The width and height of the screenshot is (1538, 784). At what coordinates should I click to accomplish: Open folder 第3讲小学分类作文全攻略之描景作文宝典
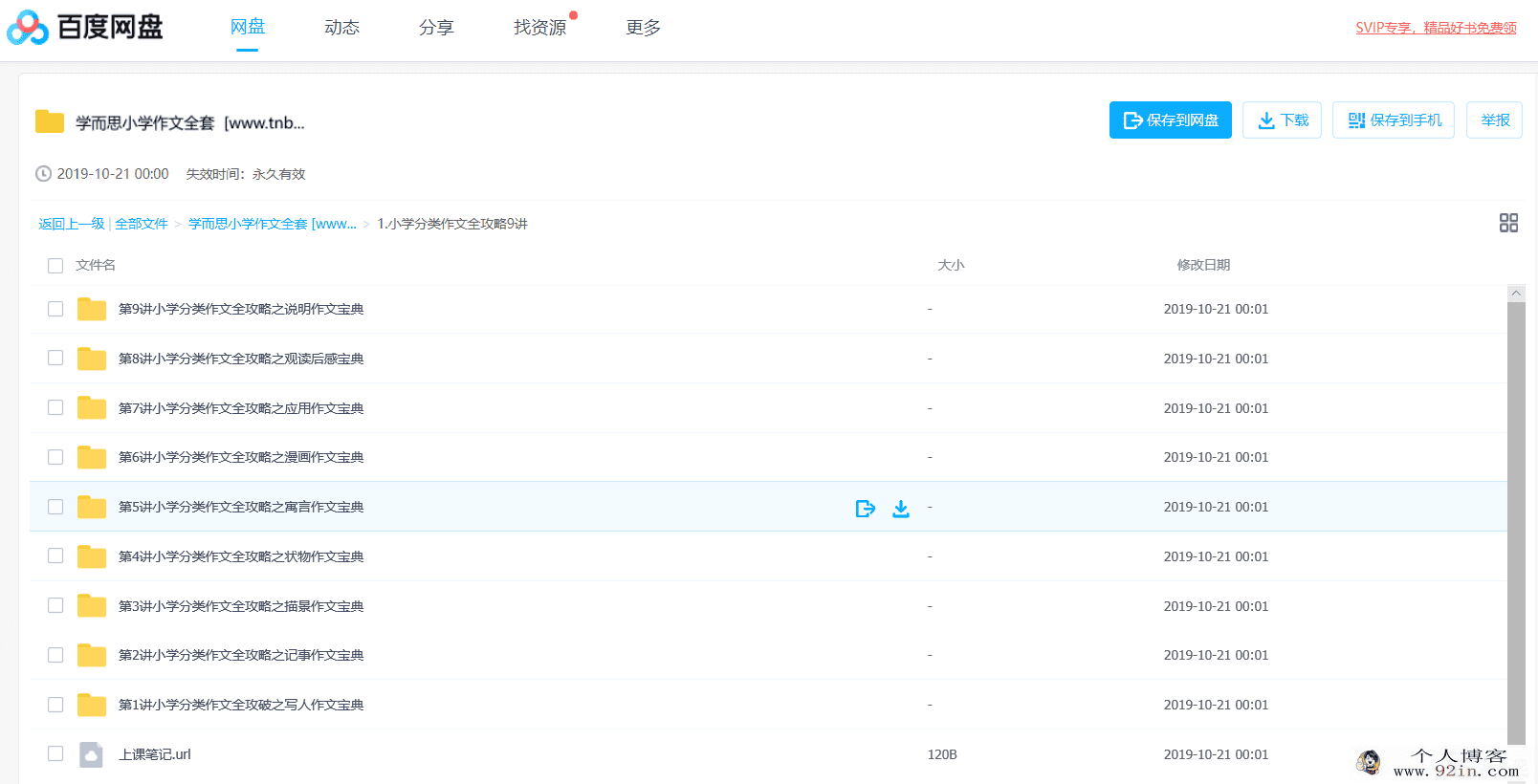click(x=241, y=606)
